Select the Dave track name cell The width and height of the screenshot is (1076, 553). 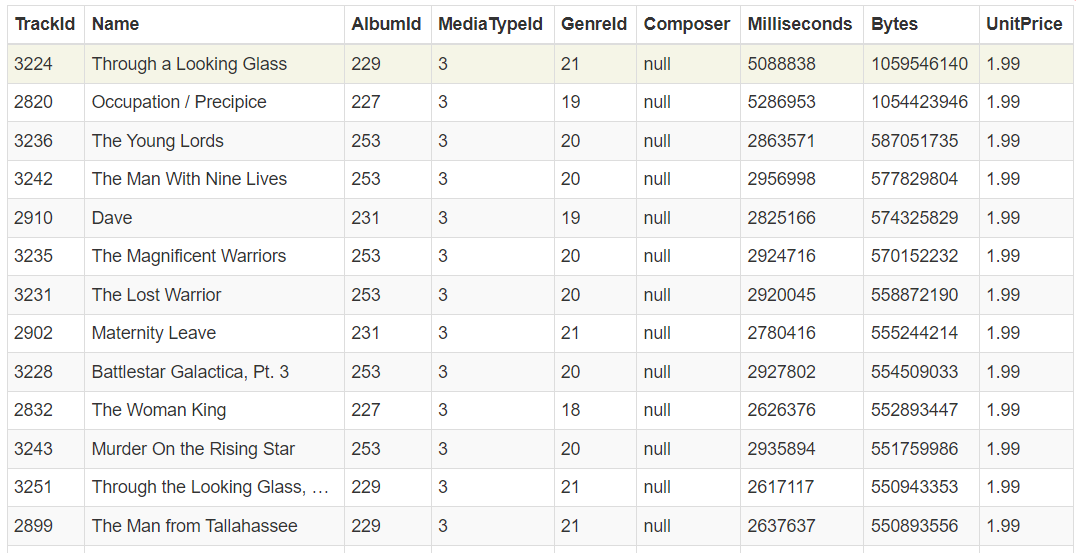tap(112, 218)
